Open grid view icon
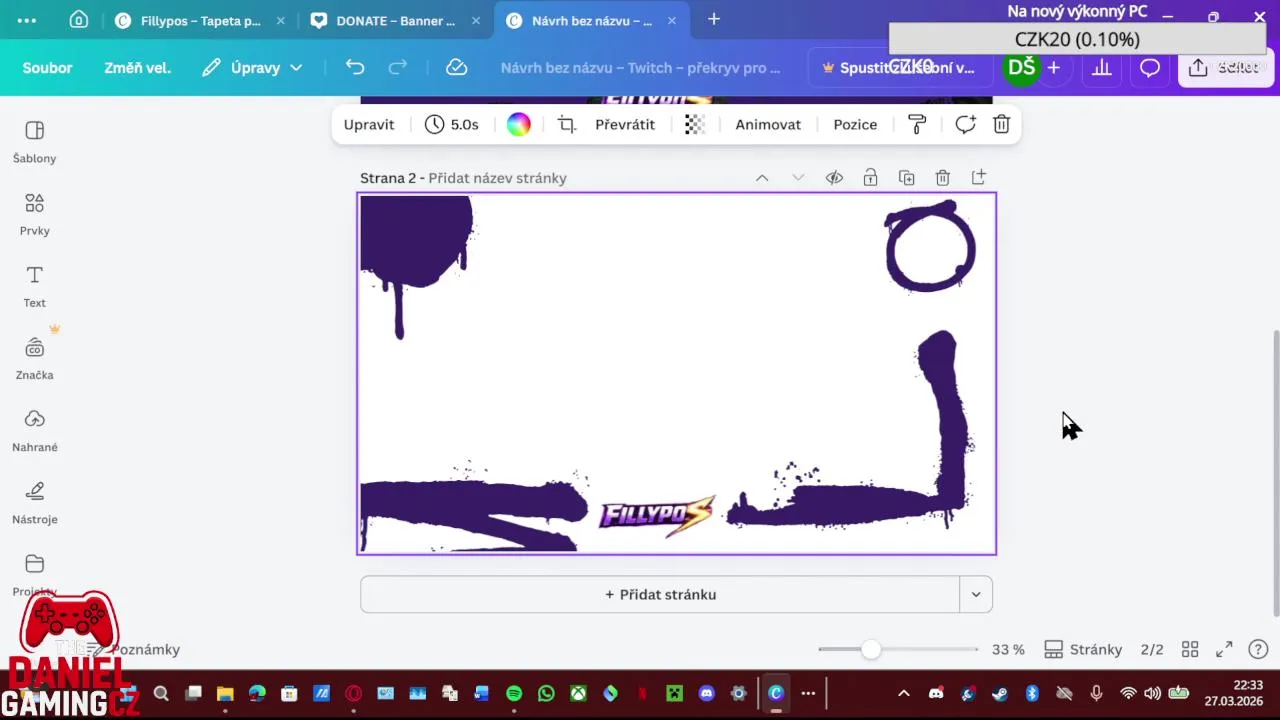 1190,649
